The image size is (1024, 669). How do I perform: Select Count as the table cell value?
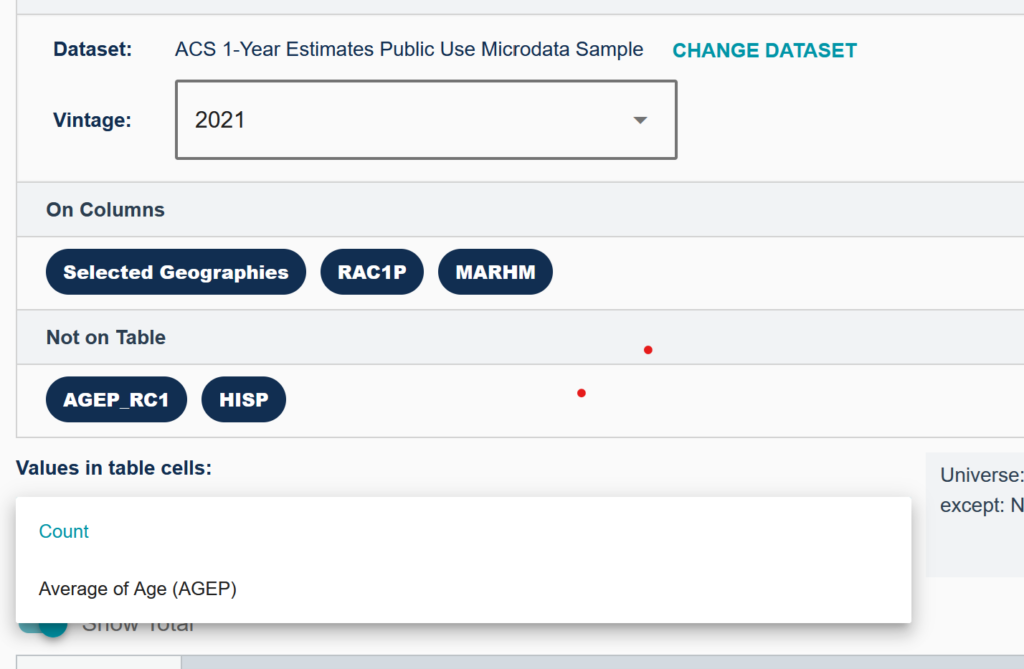[x=64, y=531]
